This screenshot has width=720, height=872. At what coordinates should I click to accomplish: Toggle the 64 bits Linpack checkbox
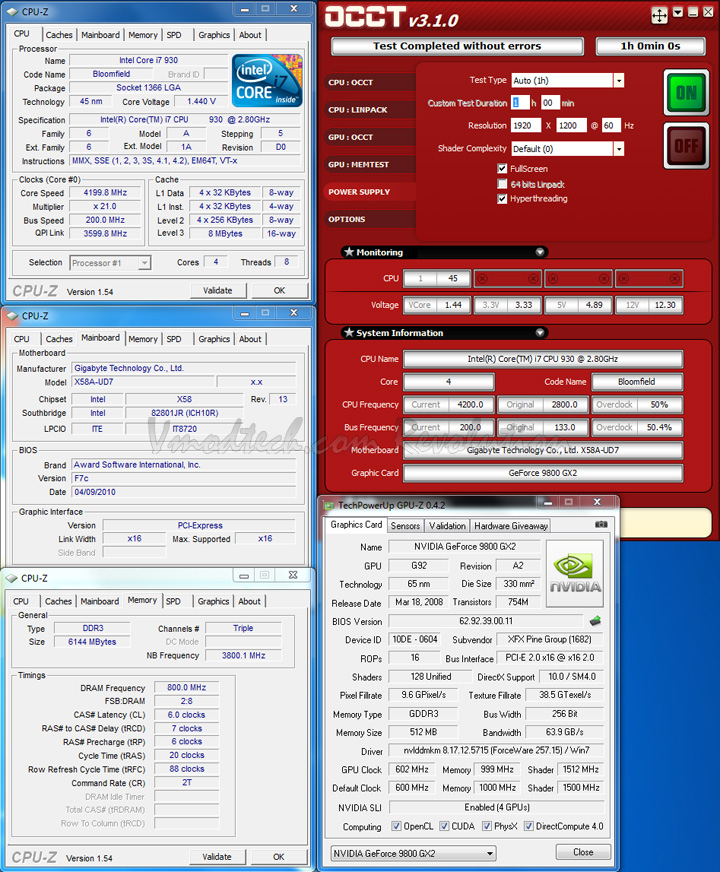pos(502,184)
